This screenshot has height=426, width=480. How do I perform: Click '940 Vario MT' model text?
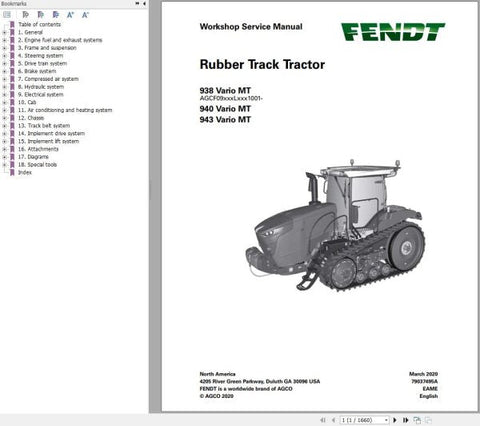click(225, 109)
